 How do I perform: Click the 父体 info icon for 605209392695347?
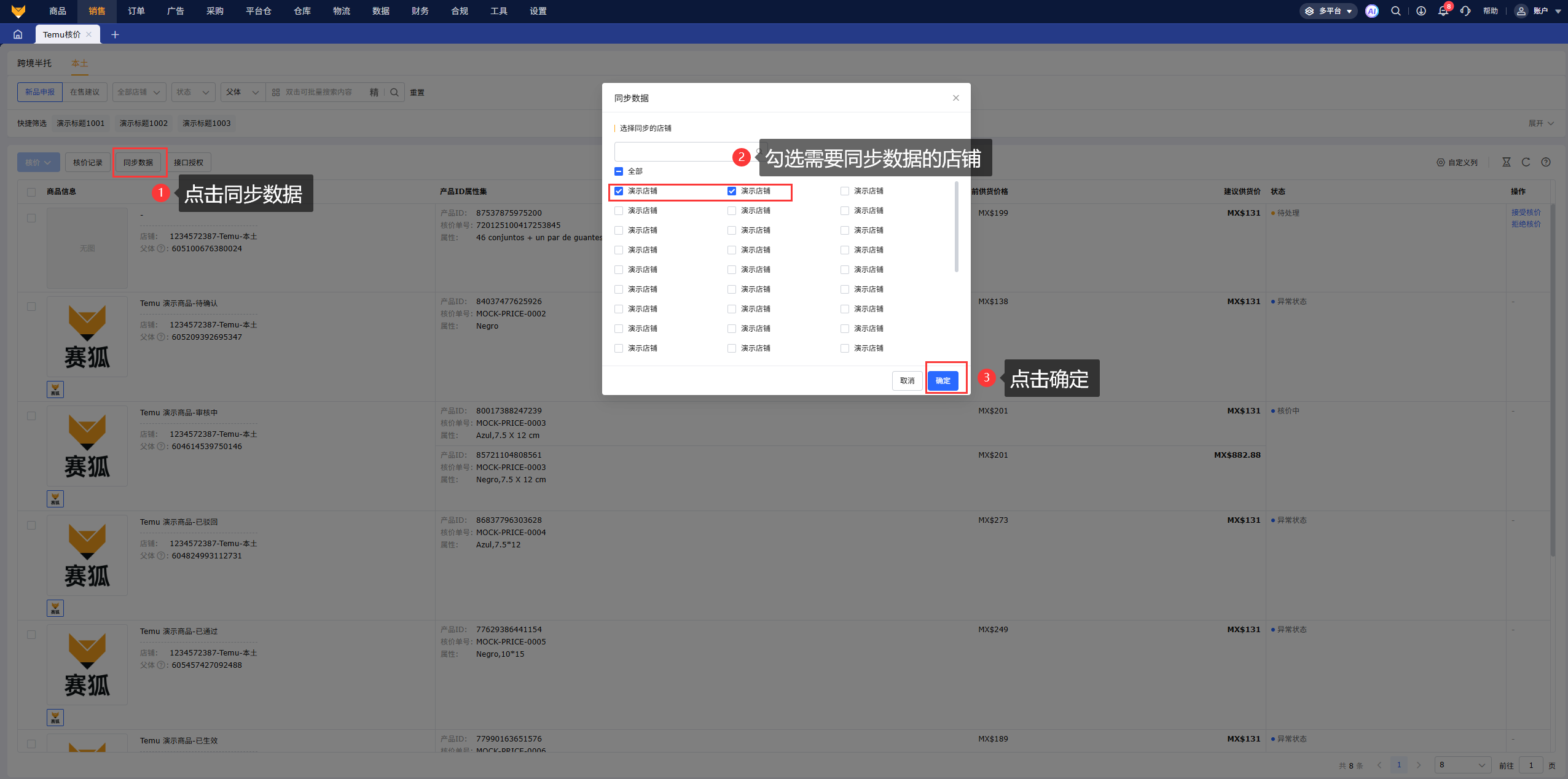(162, 337)
